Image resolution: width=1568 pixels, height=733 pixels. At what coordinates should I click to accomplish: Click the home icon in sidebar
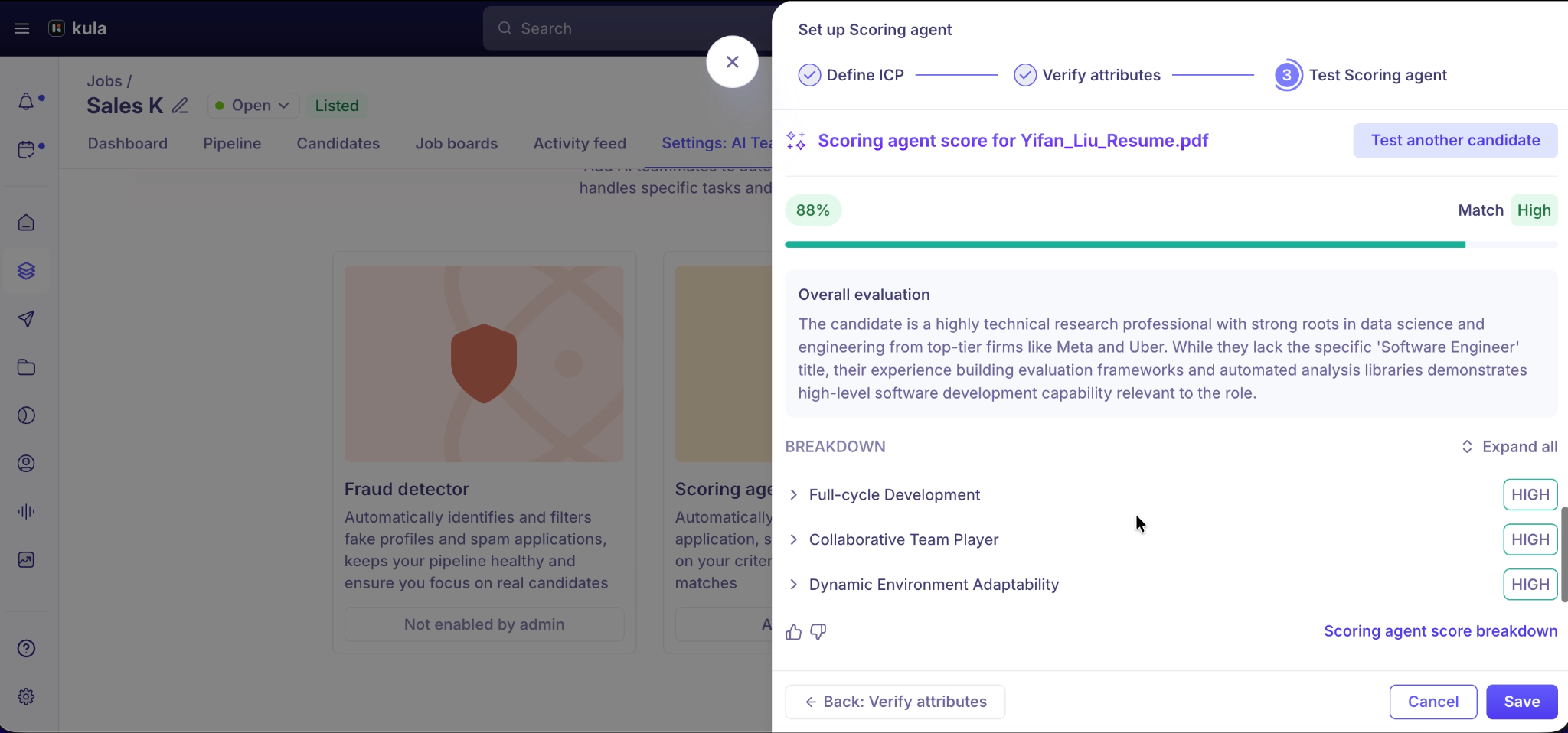[26, 223]
